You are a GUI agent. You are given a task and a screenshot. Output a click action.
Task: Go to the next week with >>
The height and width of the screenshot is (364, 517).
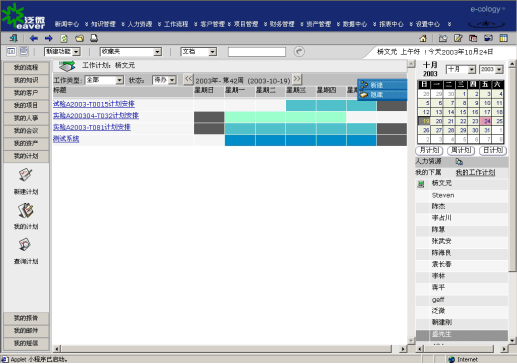(x=297, y=79)
